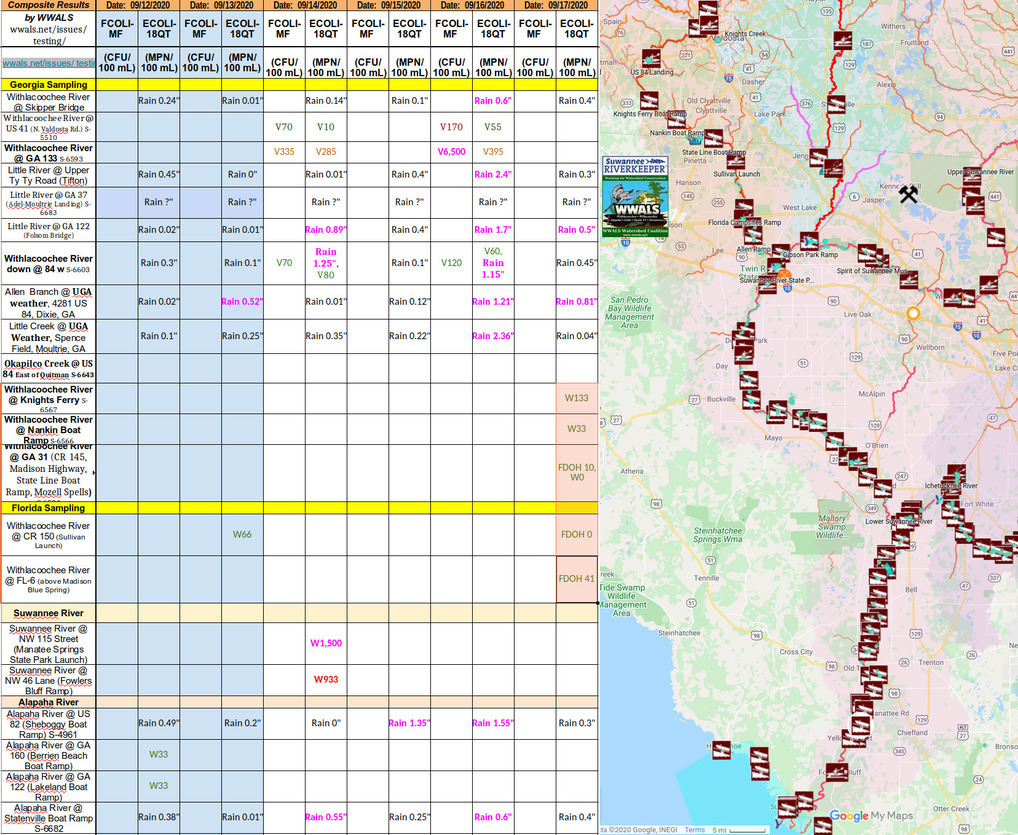Select the Alapaha River section header
This screenshot has height=835, width=1018.
pyautogui.click(x=49, y=702)
